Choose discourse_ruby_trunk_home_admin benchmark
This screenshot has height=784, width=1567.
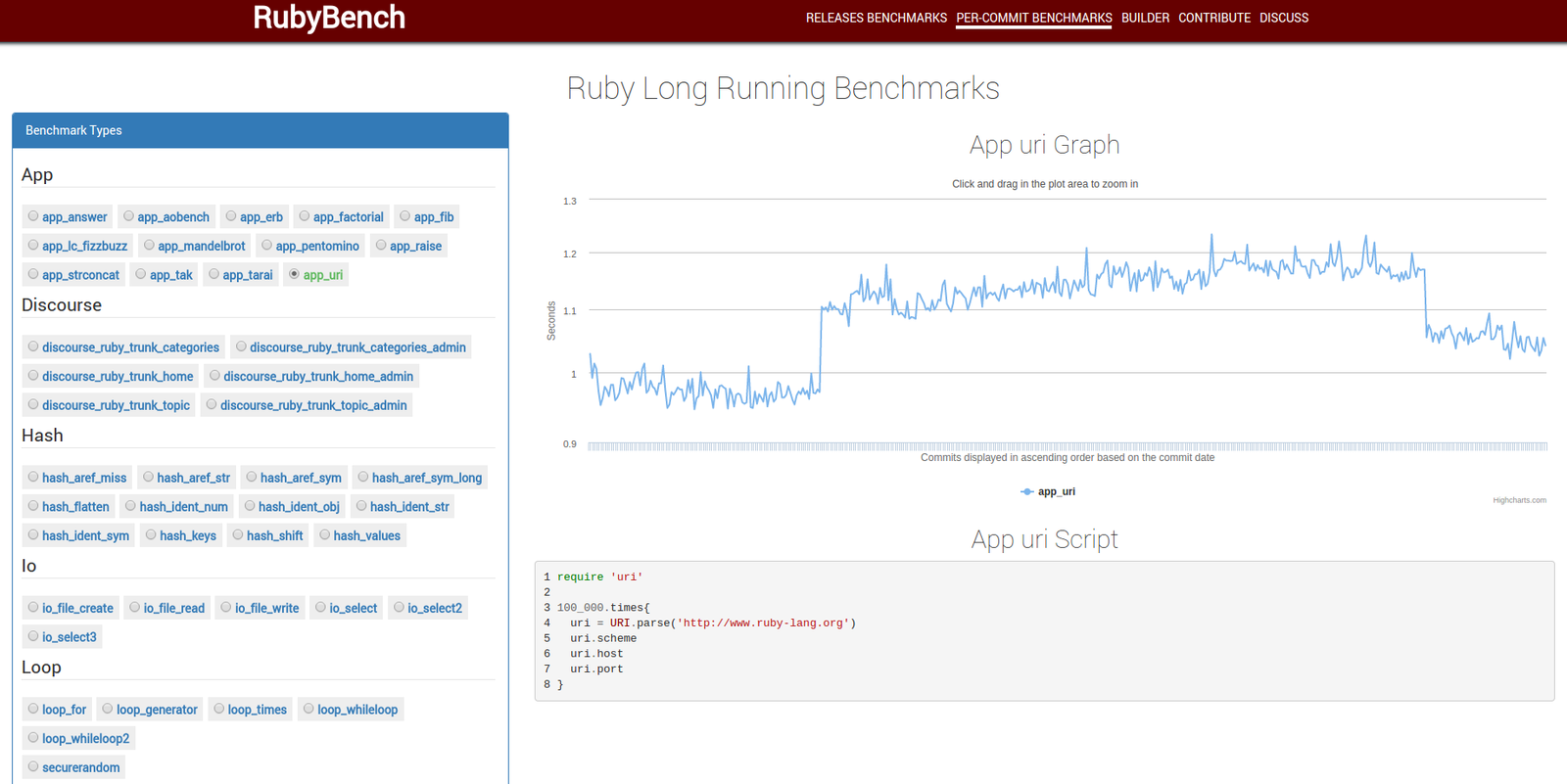(x=311, y=376)
